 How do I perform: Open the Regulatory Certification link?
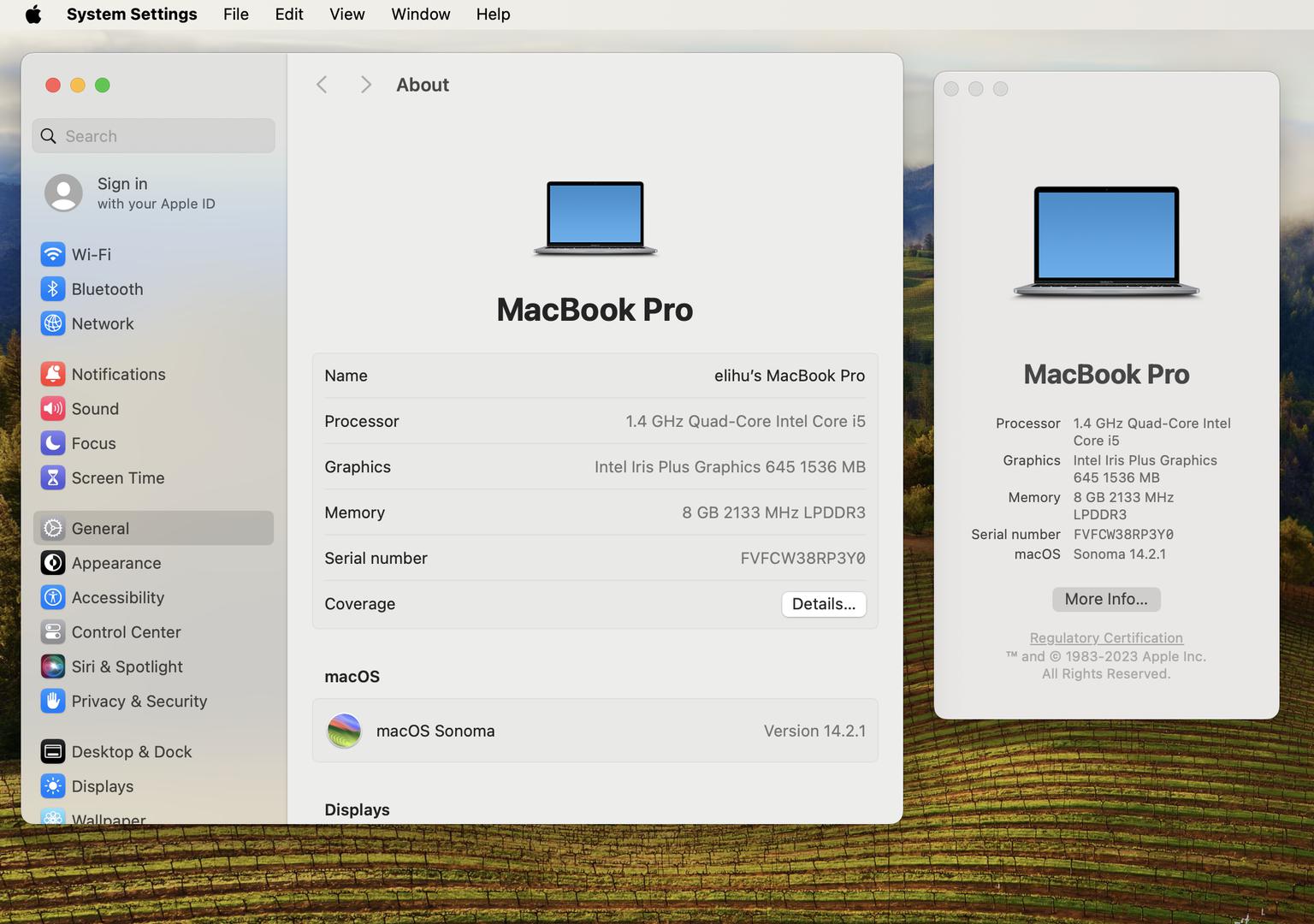1106,638
